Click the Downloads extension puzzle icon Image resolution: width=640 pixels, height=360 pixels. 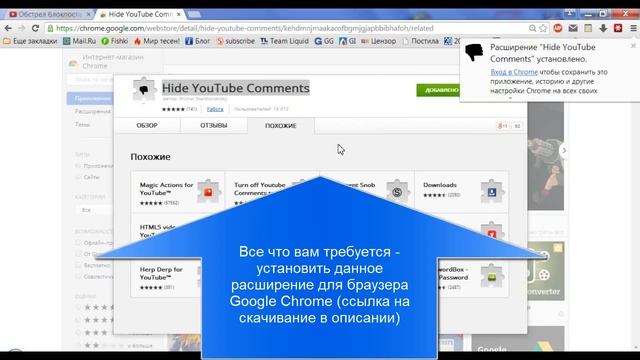(x=491, y=191)
